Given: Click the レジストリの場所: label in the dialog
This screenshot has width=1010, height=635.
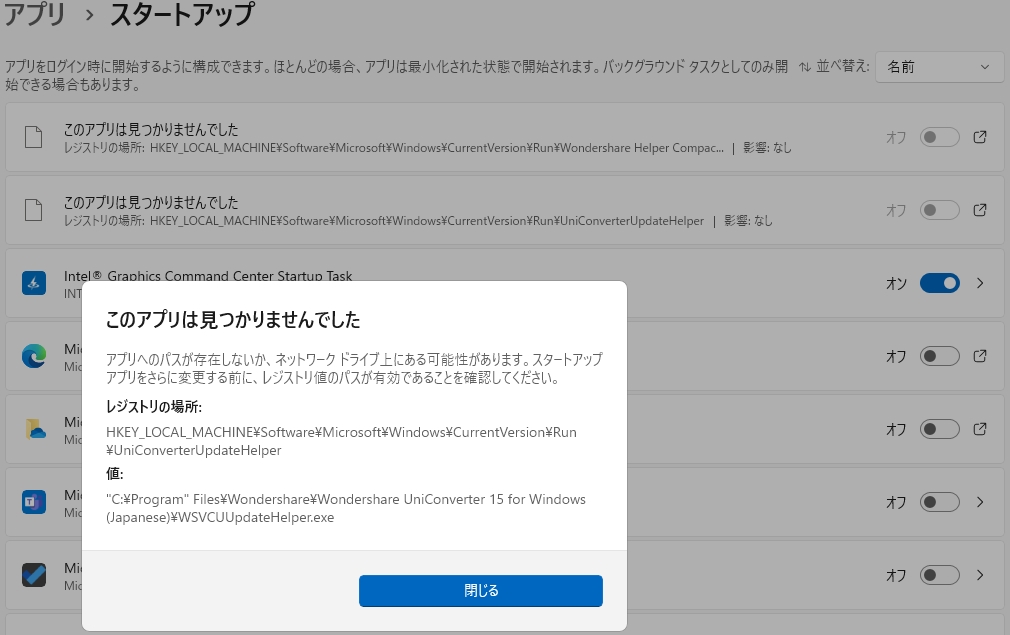Looking at the screenshot, I should [154, 407].
